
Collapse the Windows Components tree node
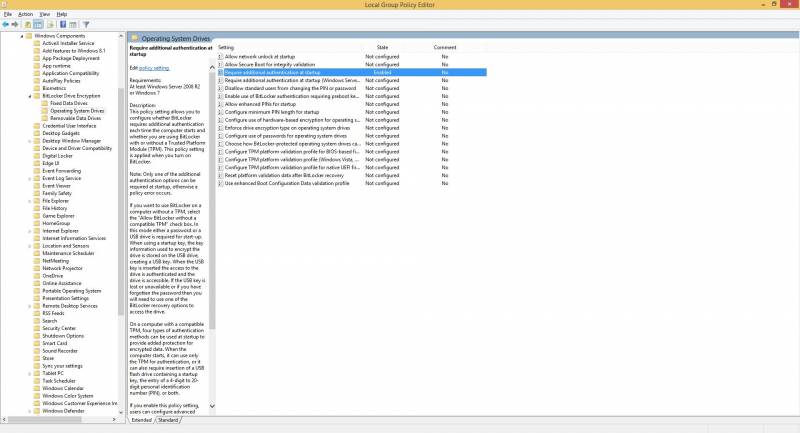tap(24, 35)
